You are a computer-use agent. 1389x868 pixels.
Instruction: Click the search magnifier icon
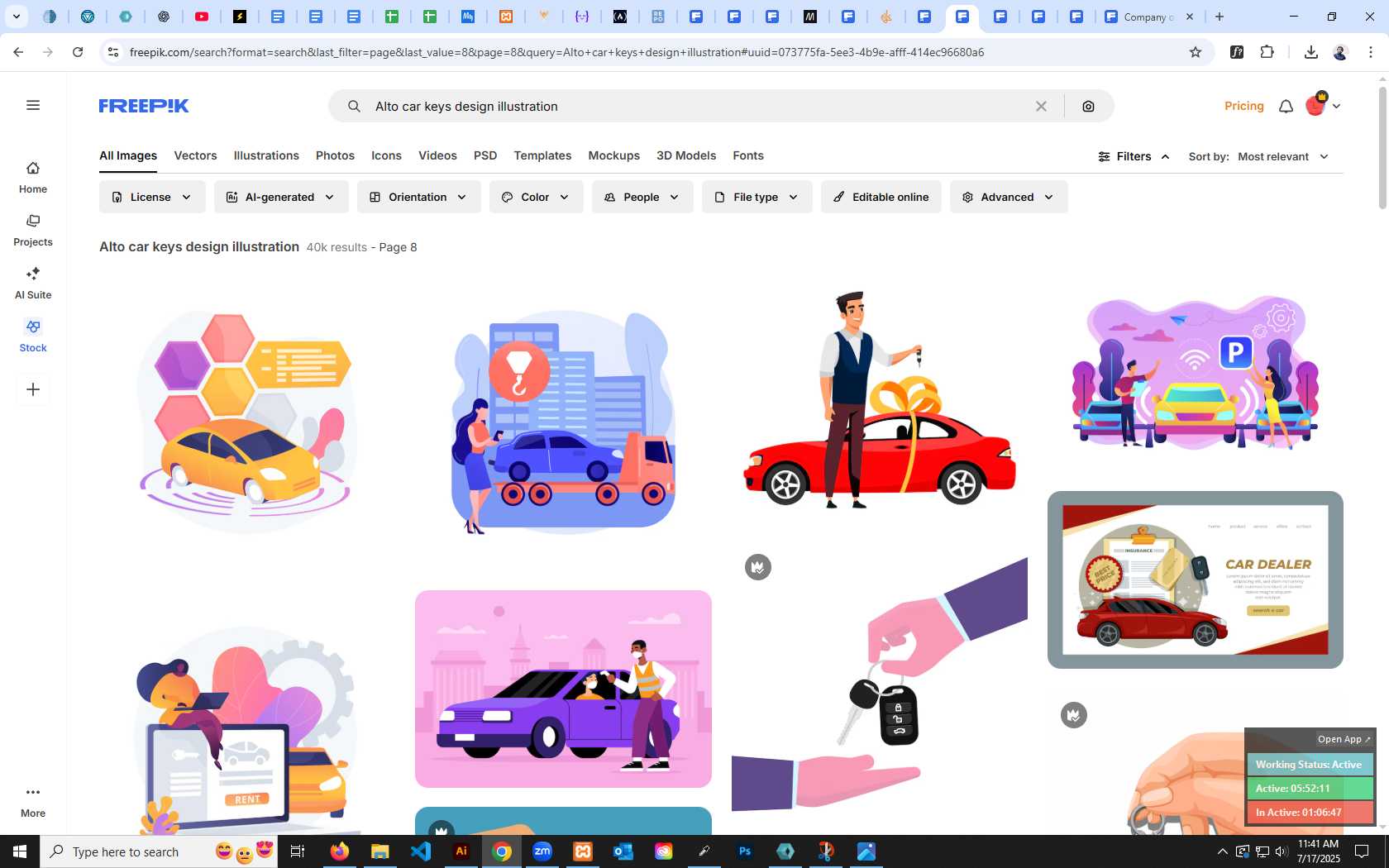[354, 106]
